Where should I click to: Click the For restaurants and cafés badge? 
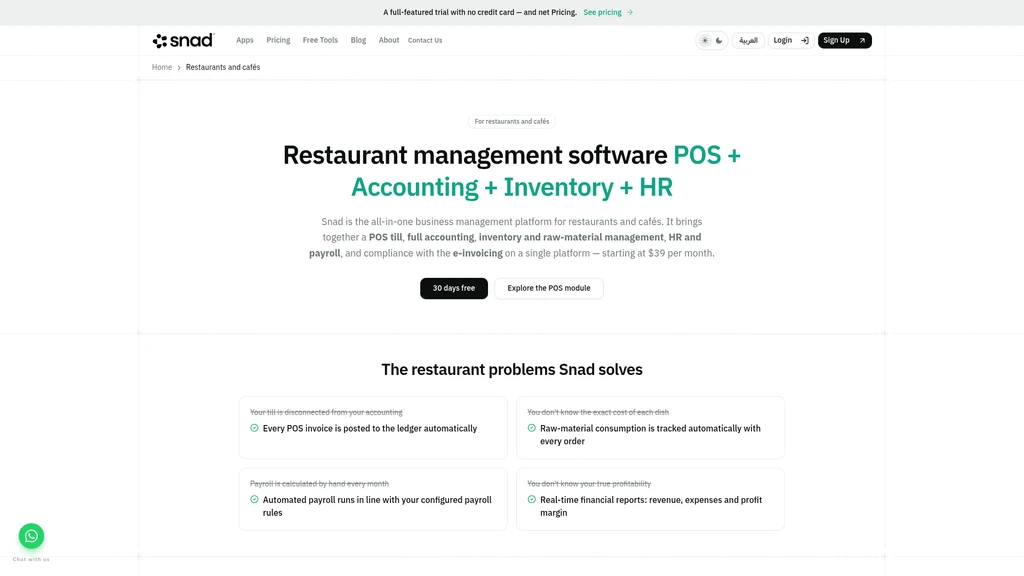coord(512,121)
